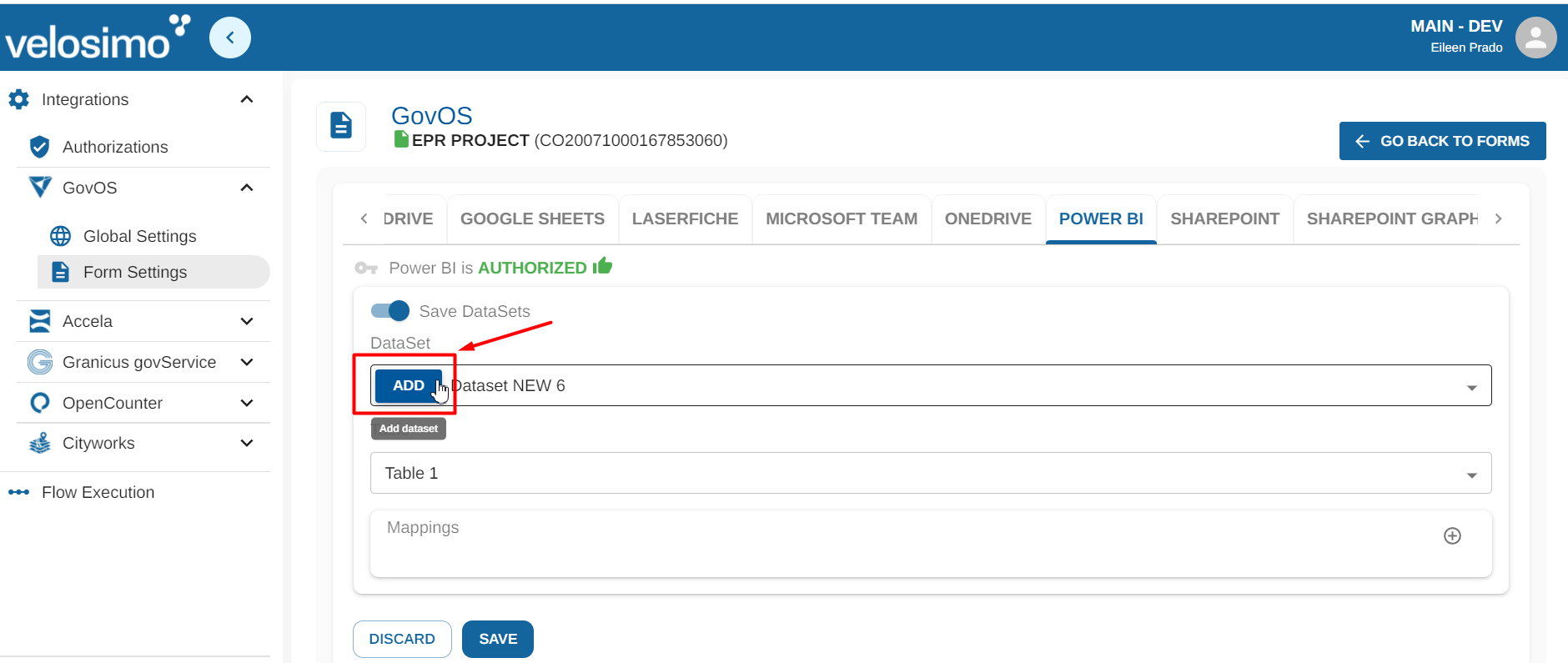Toggle the Save DataSets switch
The height and width of the screenshot is (663, 1568).
coord(389,311)
